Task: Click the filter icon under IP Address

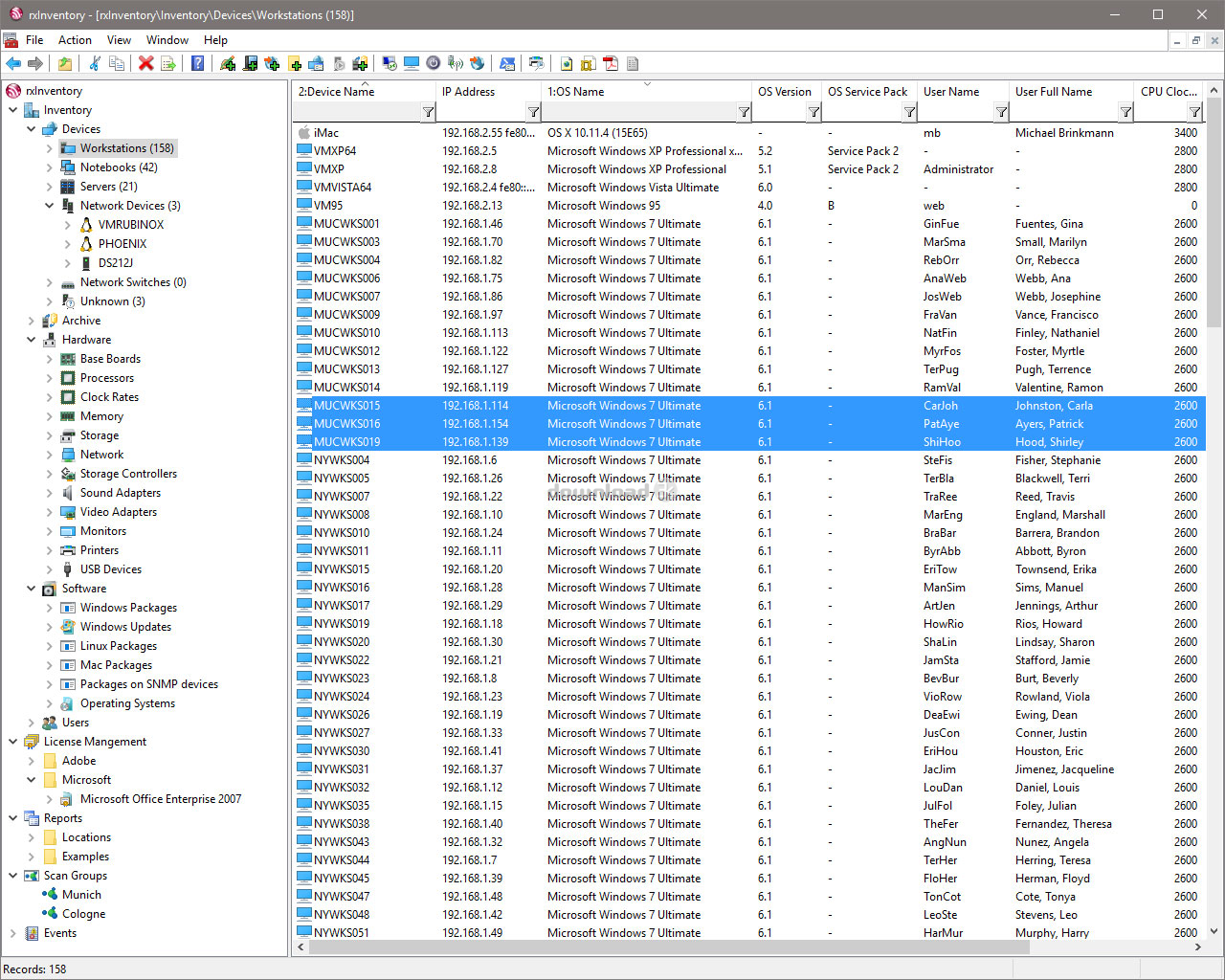Action: coord(533,112)
